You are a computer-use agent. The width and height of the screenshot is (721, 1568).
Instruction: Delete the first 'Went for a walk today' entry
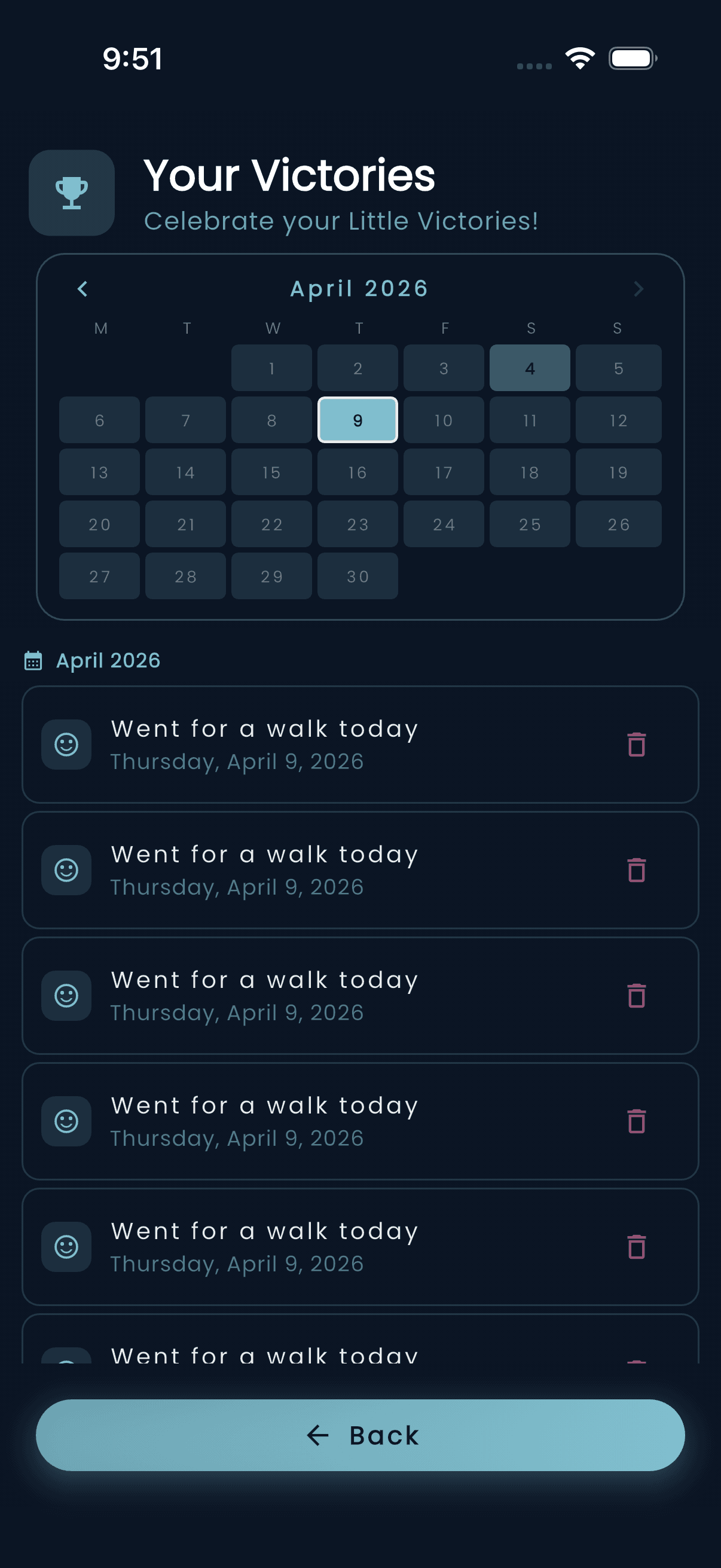(637, 744)
